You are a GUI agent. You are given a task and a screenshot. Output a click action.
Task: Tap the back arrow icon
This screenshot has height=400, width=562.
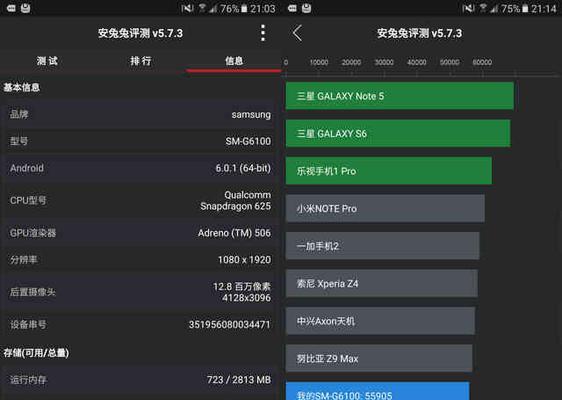[297, 33]
